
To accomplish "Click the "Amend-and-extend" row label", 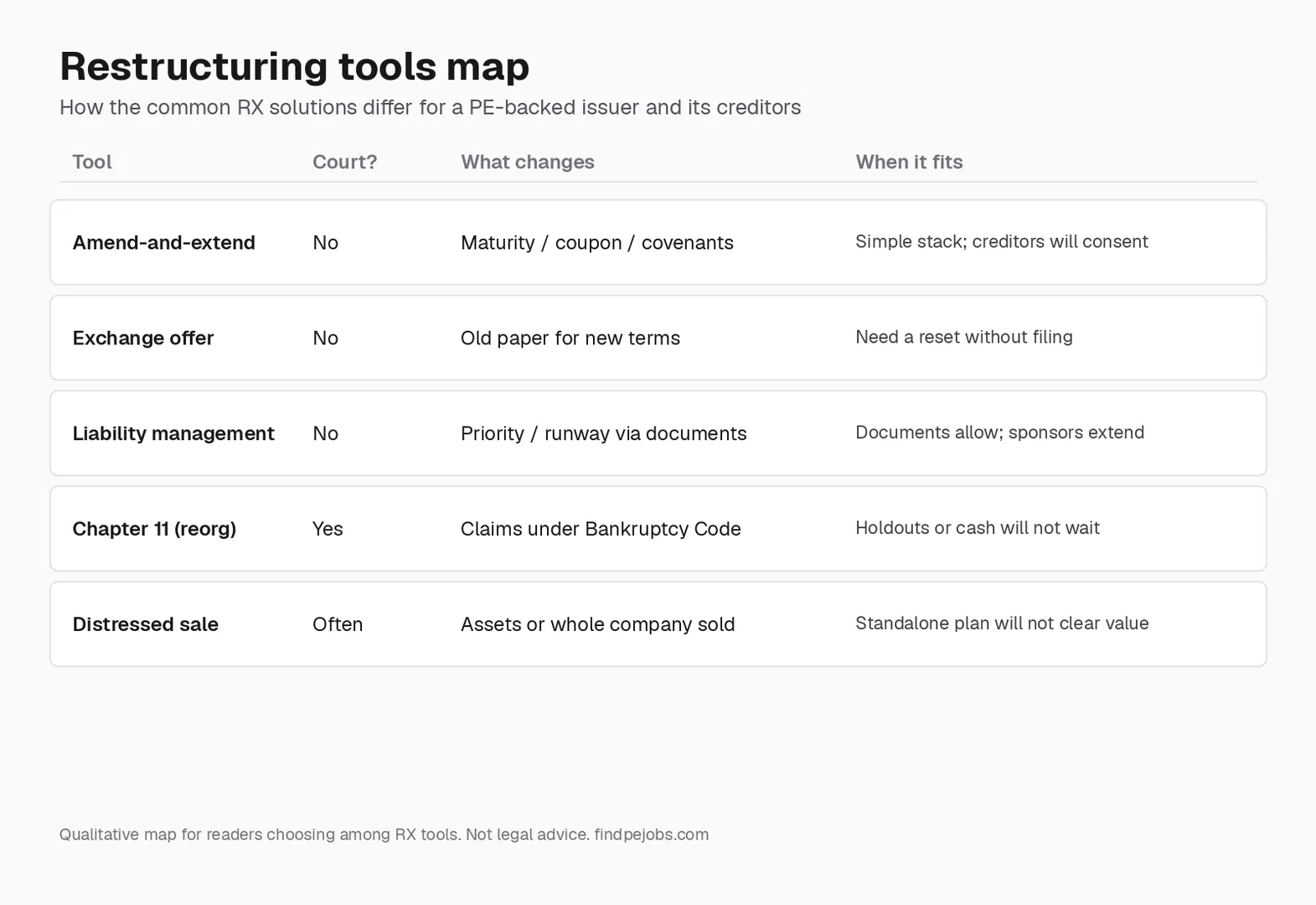I will [x=163, y=242].
